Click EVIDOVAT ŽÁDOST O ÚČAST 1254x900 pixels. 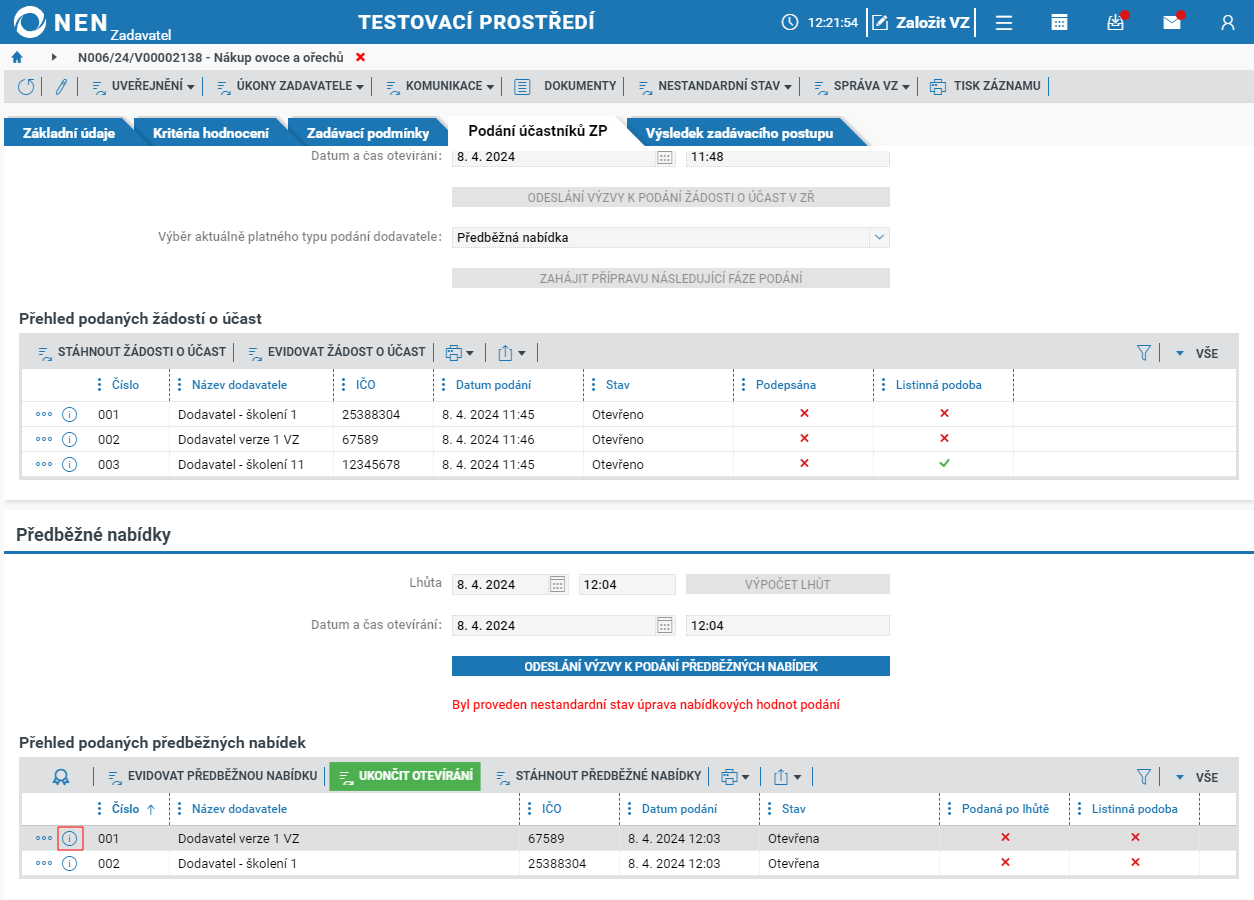pyautogui.click(x=336, y=352)
